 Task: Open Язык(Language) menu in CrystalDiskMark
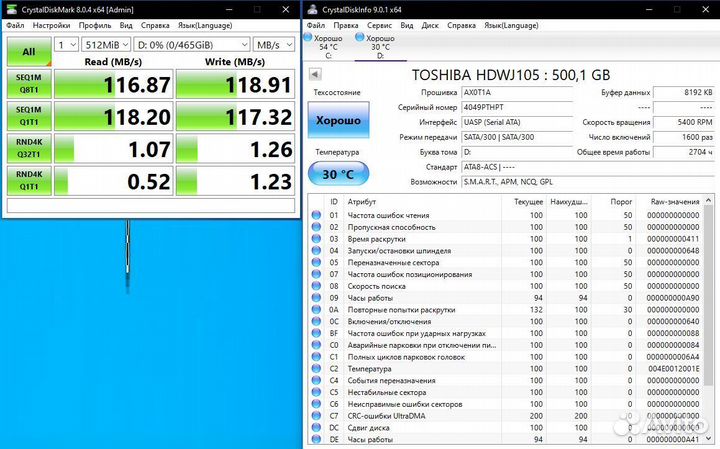[205, 25]
